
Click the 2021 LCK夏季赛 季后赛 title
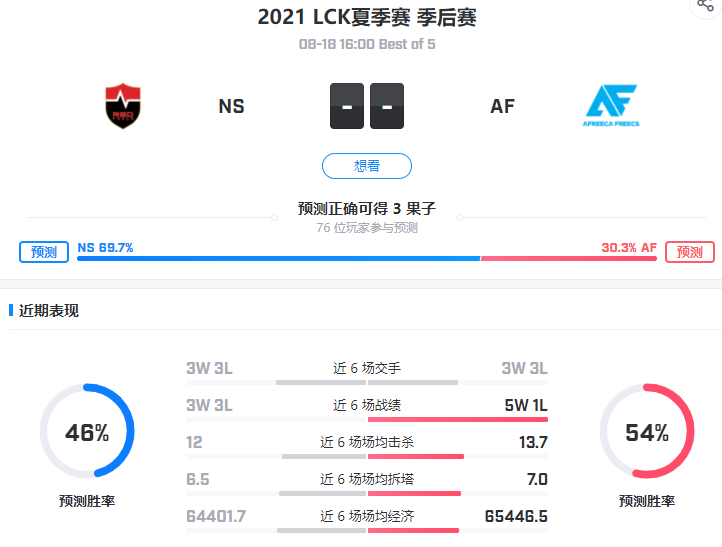tap(367, 17)
